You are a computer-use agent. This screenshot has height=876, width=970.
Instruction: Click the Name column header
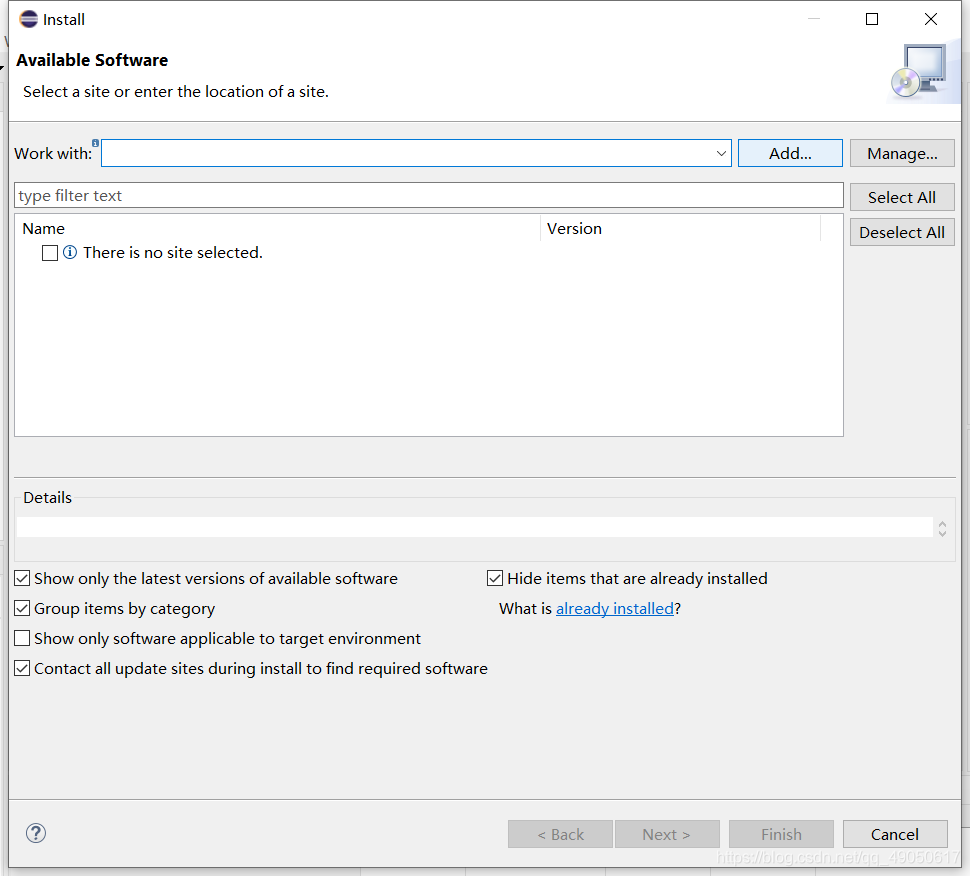(x=278, y=229)
